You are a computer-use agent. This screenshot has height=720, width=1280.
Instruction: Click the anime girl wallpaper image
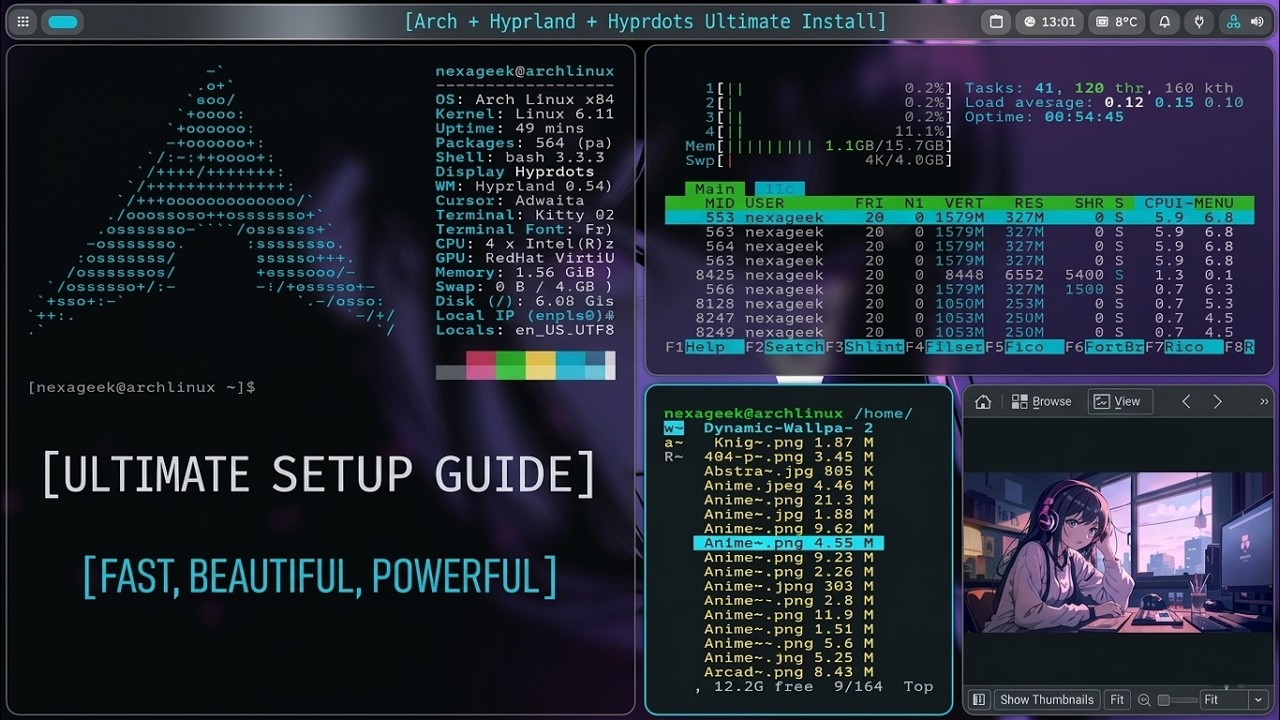coord(1118,552)
